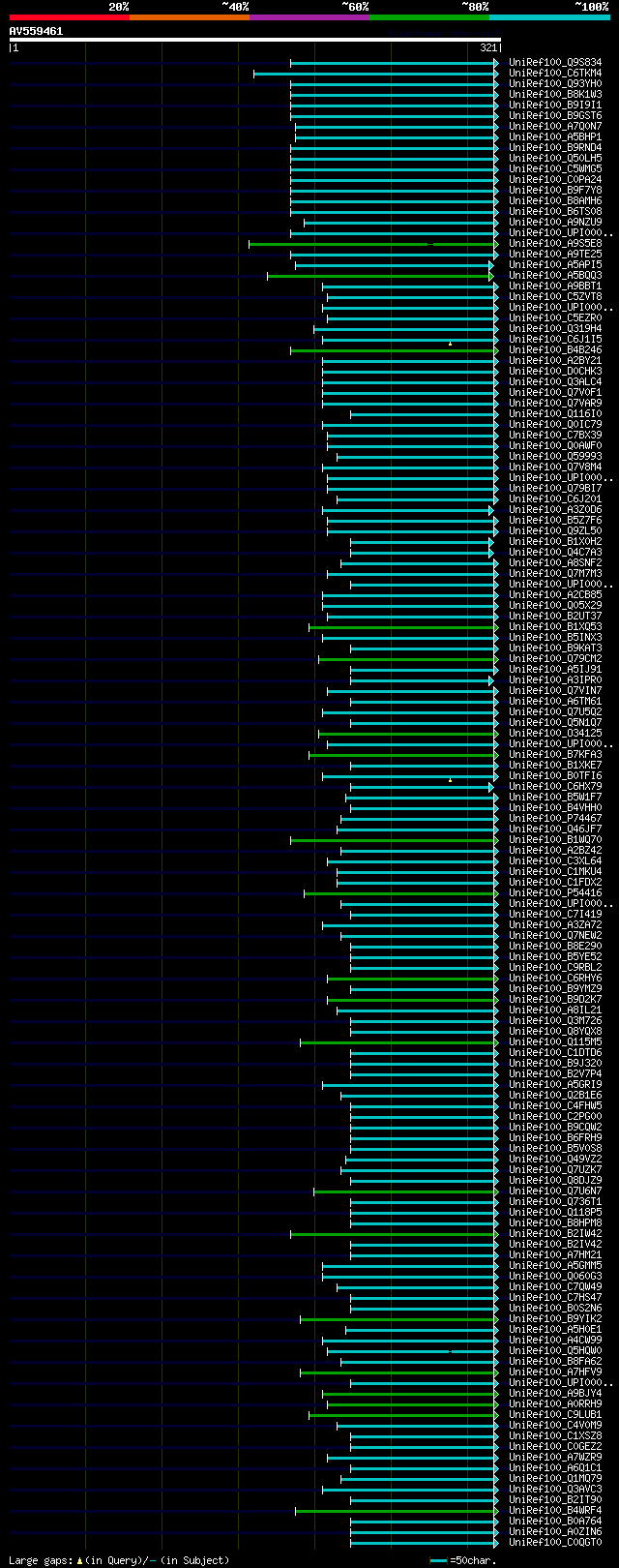The width and height of the screenshot is (619, 1568).
Task: Select the UniRef100_A3IPR0 label
Action: click(x=555, y=680)
